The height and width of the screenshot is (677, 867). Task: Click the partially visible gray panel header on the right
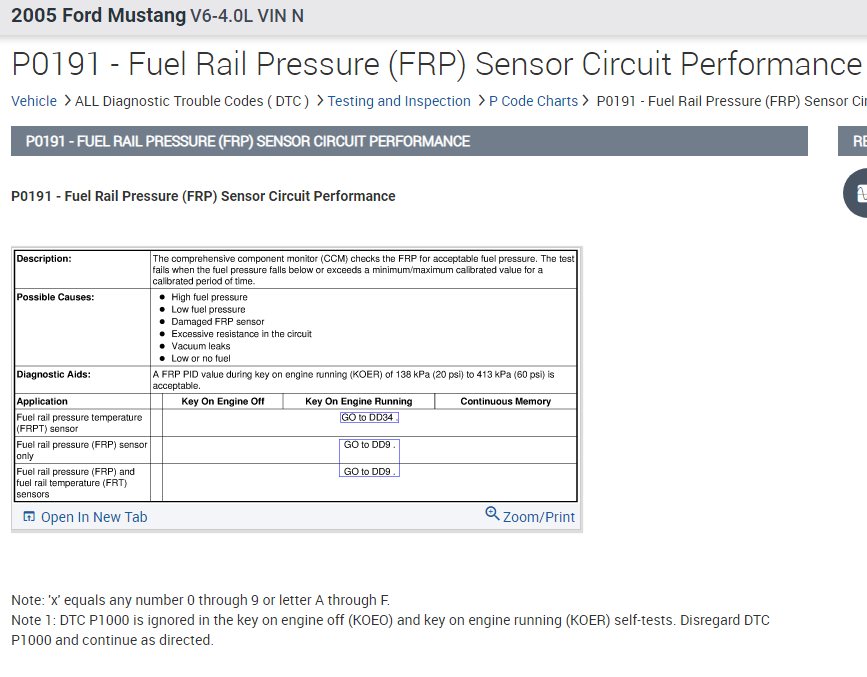coord(853,142)
